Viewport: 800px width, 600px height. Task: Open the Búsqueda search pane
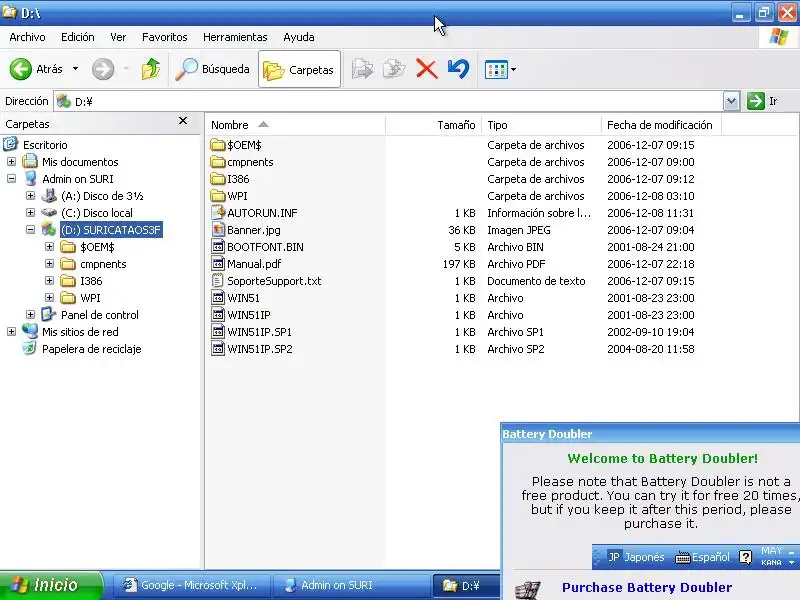pos(212,69)
